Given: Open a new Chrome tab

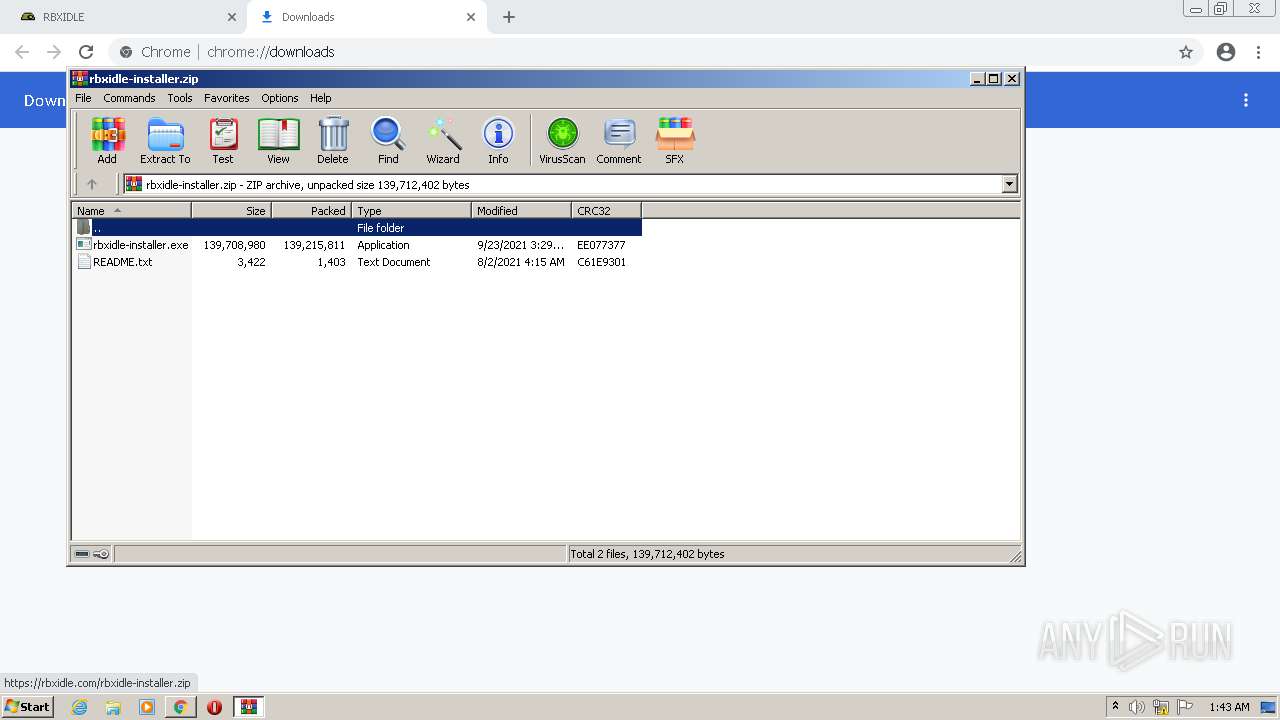Looking at the screenshot, I should (x=509, y=17).
